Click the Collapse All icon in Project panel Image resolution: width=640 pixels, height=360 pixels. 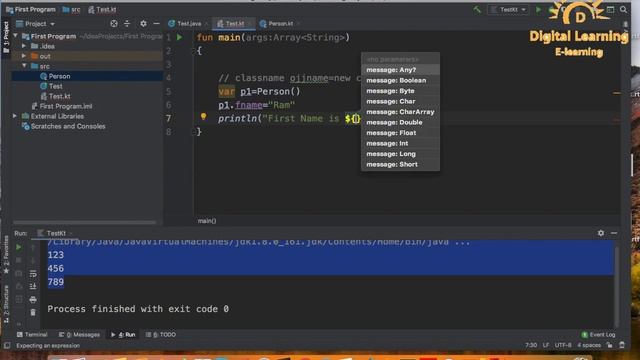[127, 24]
